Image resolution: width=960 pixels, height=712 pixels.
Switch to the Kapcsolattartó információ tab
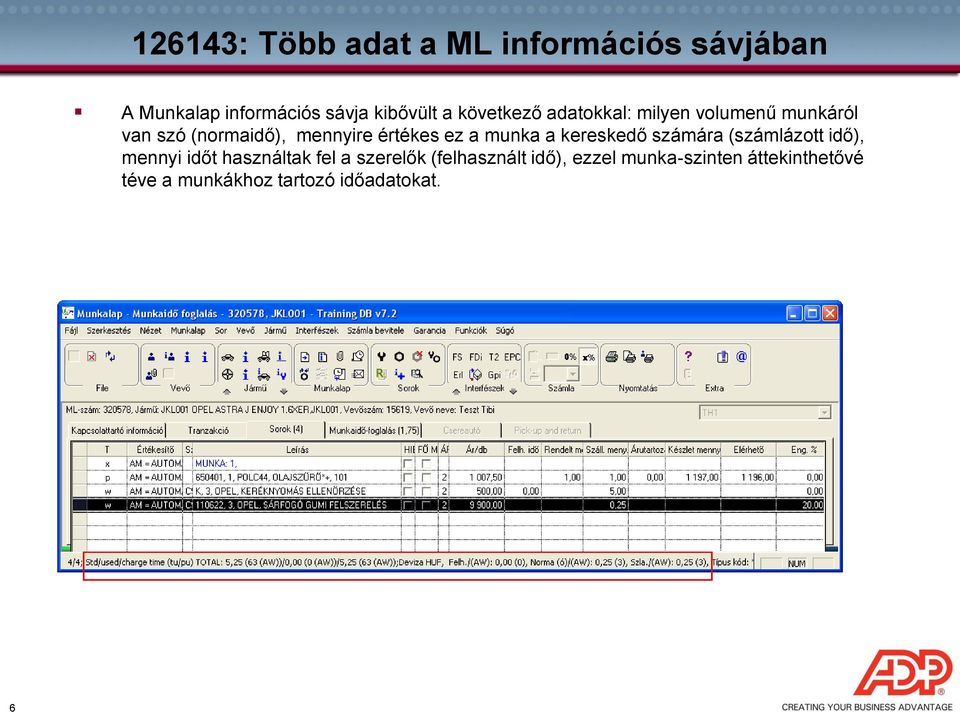(117, 430)
